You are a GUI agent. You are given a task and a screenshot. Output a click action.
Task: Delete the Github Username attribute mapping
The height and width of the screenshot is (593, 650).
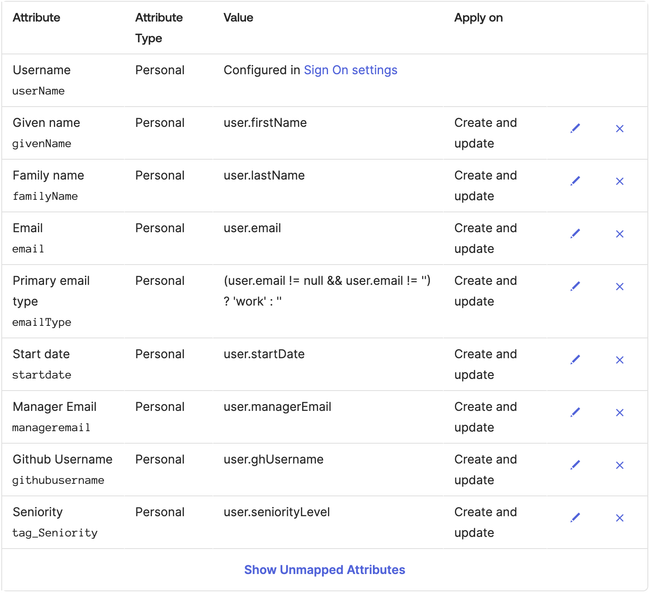tap(620, 465)
